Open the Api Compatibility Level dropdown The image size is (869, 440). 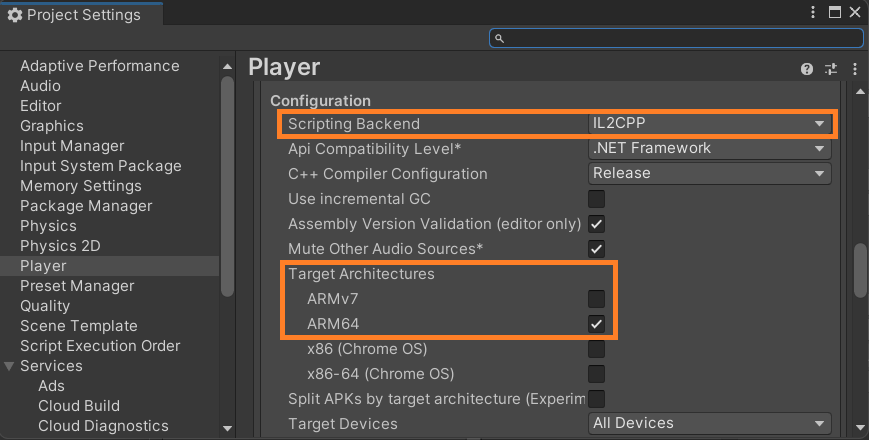(x=709, y=148)
